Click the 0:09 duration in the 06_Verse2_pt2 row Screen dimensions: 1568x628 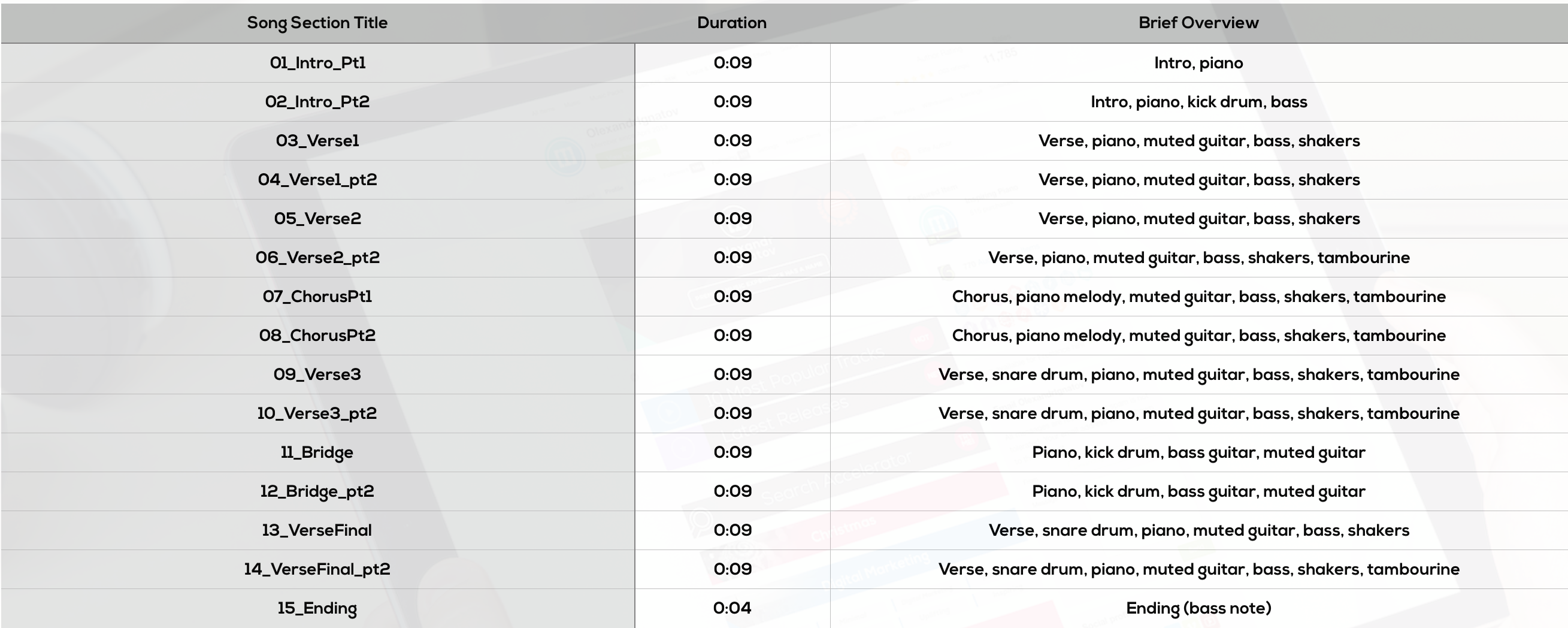click(x=732, y=258)
